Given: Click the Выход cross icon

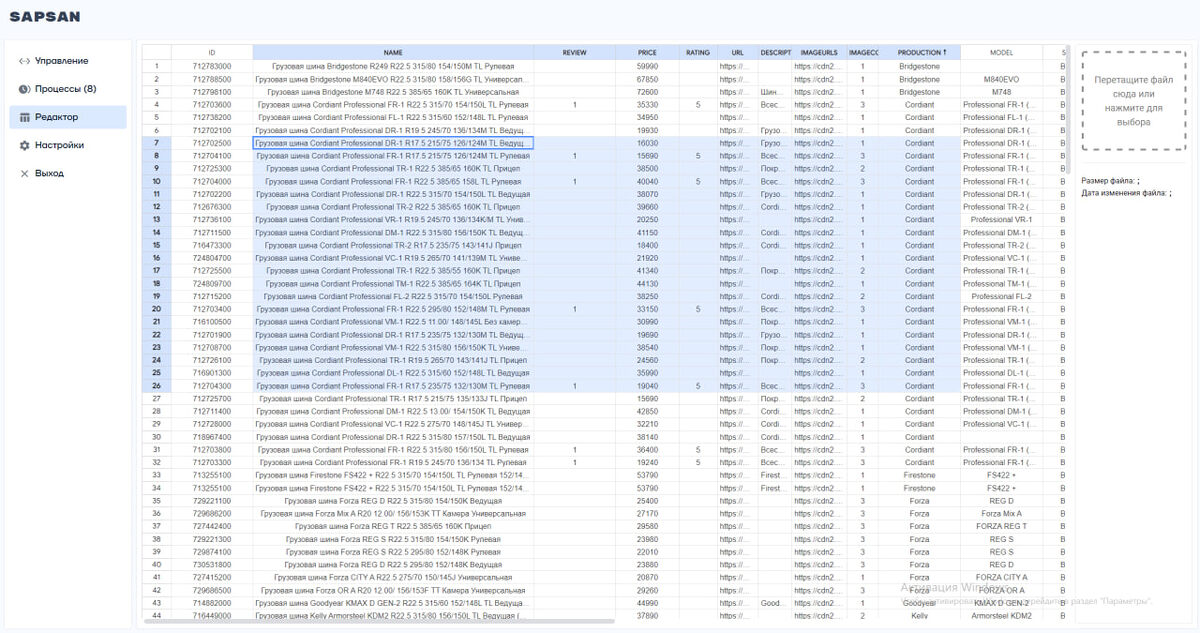Looking at the screenshot, I should coord(25,173).
